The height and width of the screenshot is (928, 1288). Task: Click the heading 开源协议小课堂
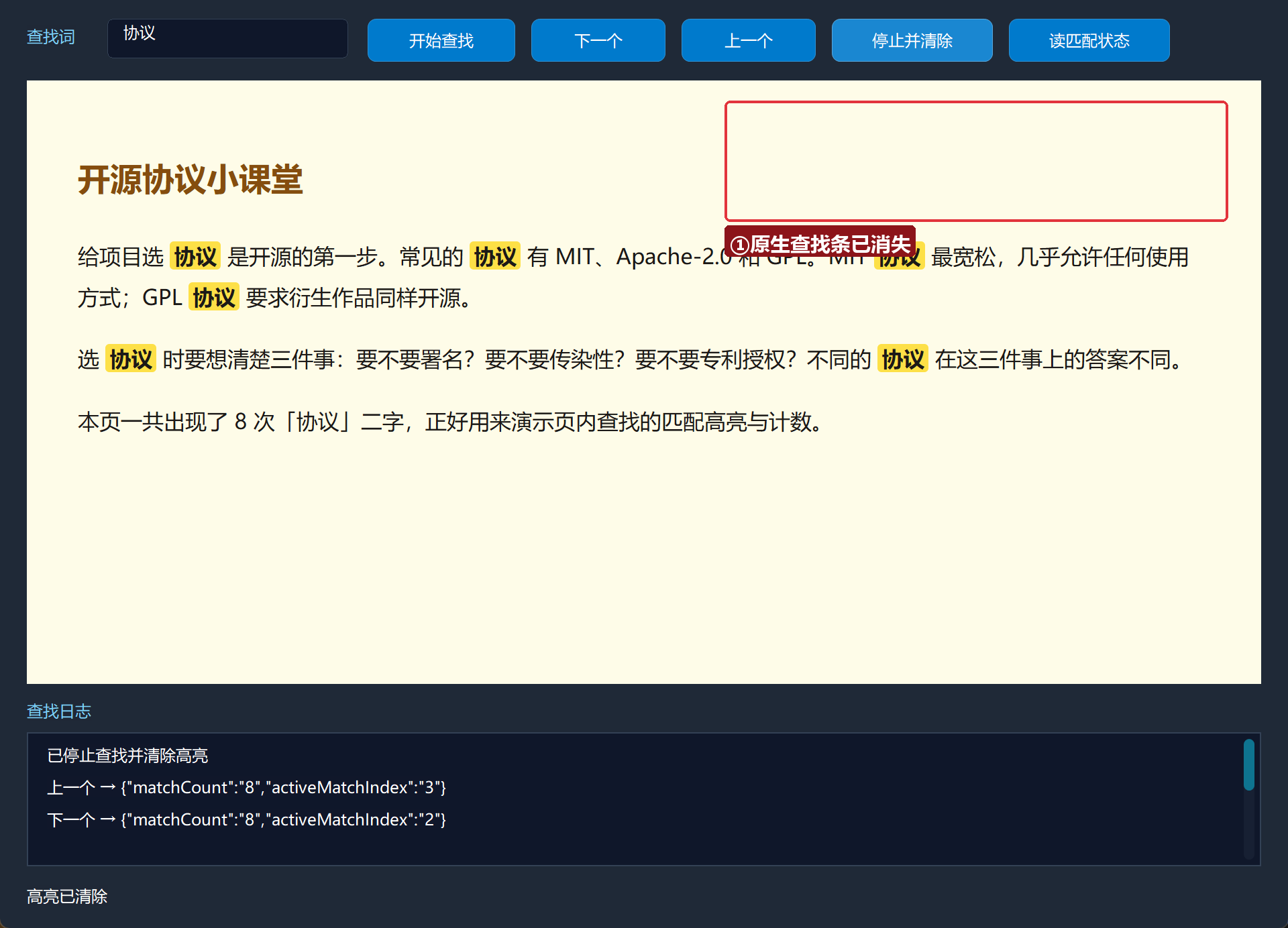pyautogui.click(x=190, y=180)
